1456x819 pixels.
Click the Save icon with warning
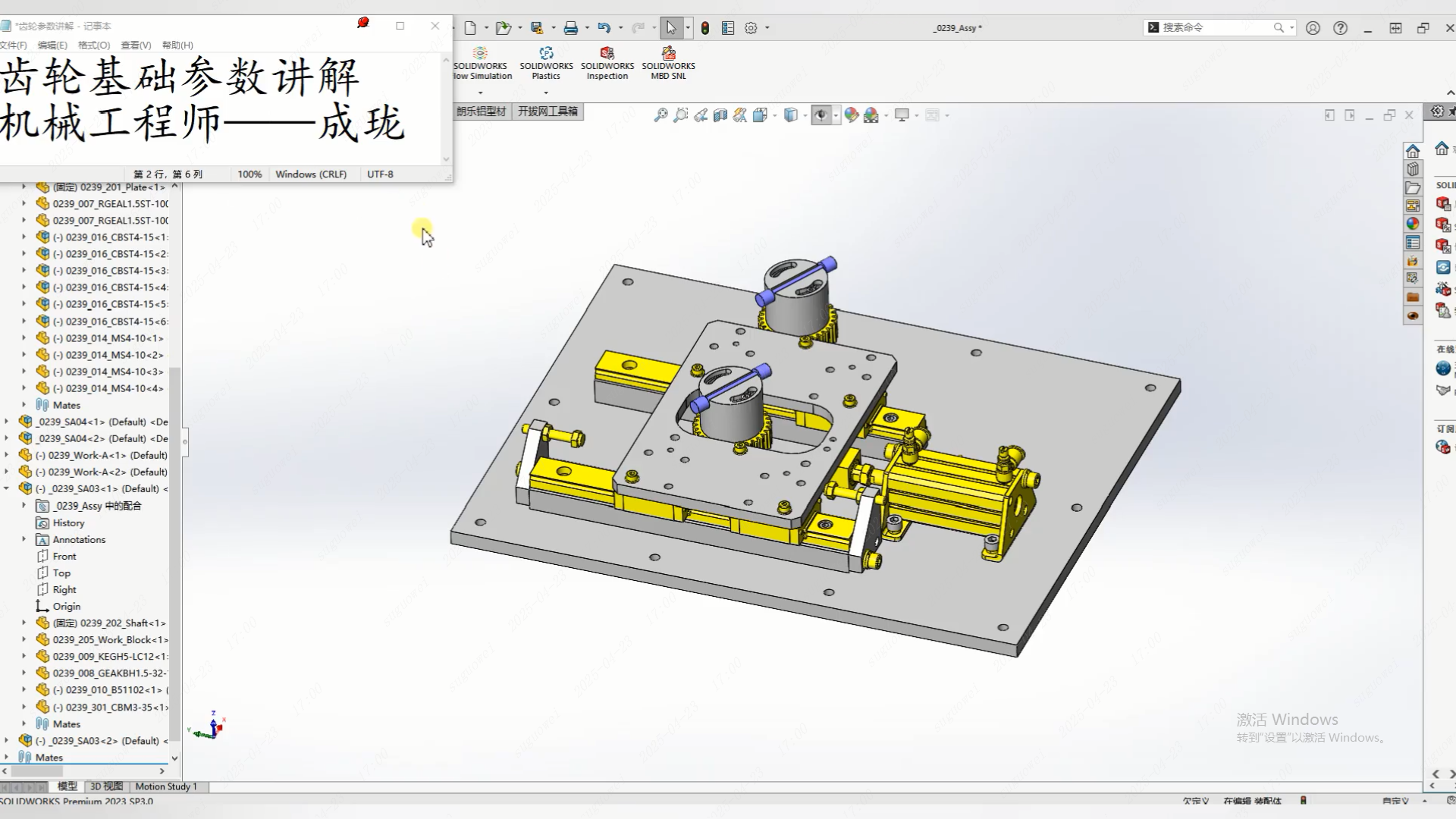click(537, 28)
